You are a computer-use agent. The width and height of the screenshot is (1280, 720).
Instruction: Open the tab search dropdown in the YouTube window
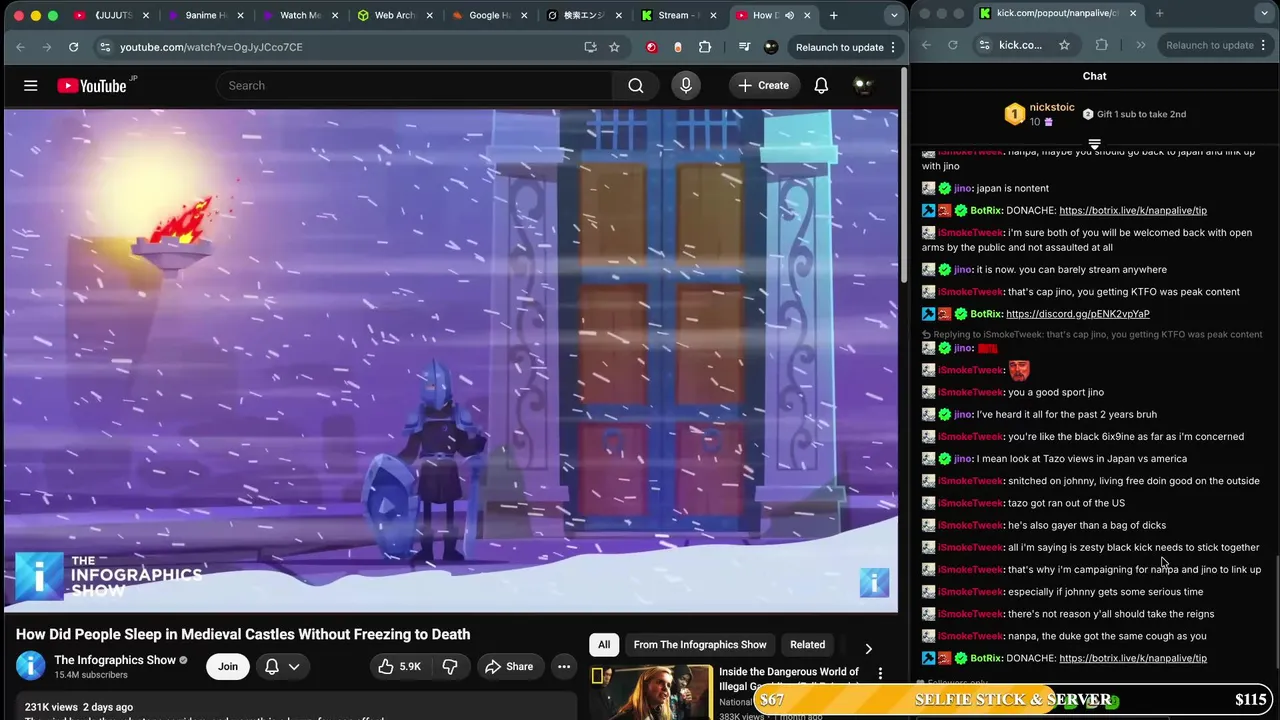[893, 15]
